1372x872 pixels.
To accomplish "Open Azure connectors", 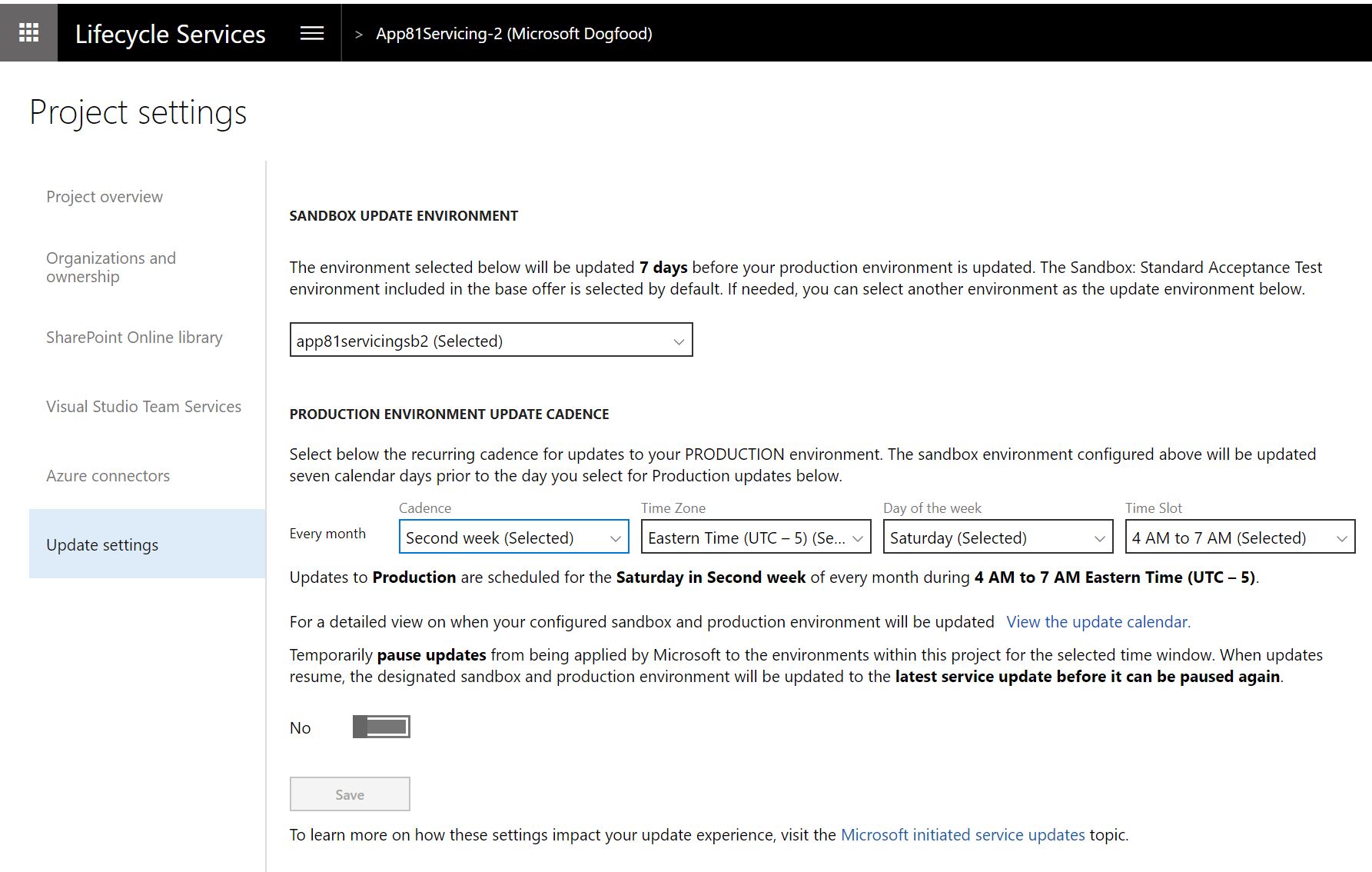I will (x=108, y=475).
